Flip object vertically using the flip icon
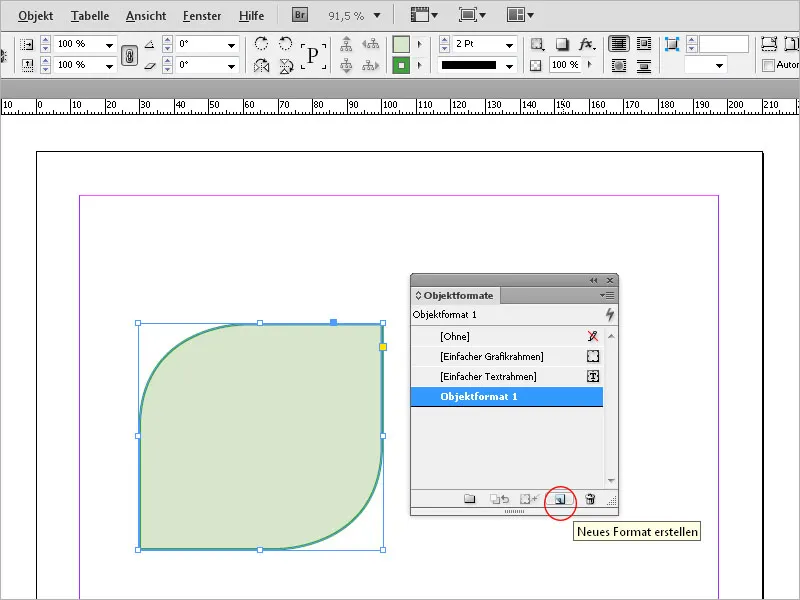 [286, 66]
